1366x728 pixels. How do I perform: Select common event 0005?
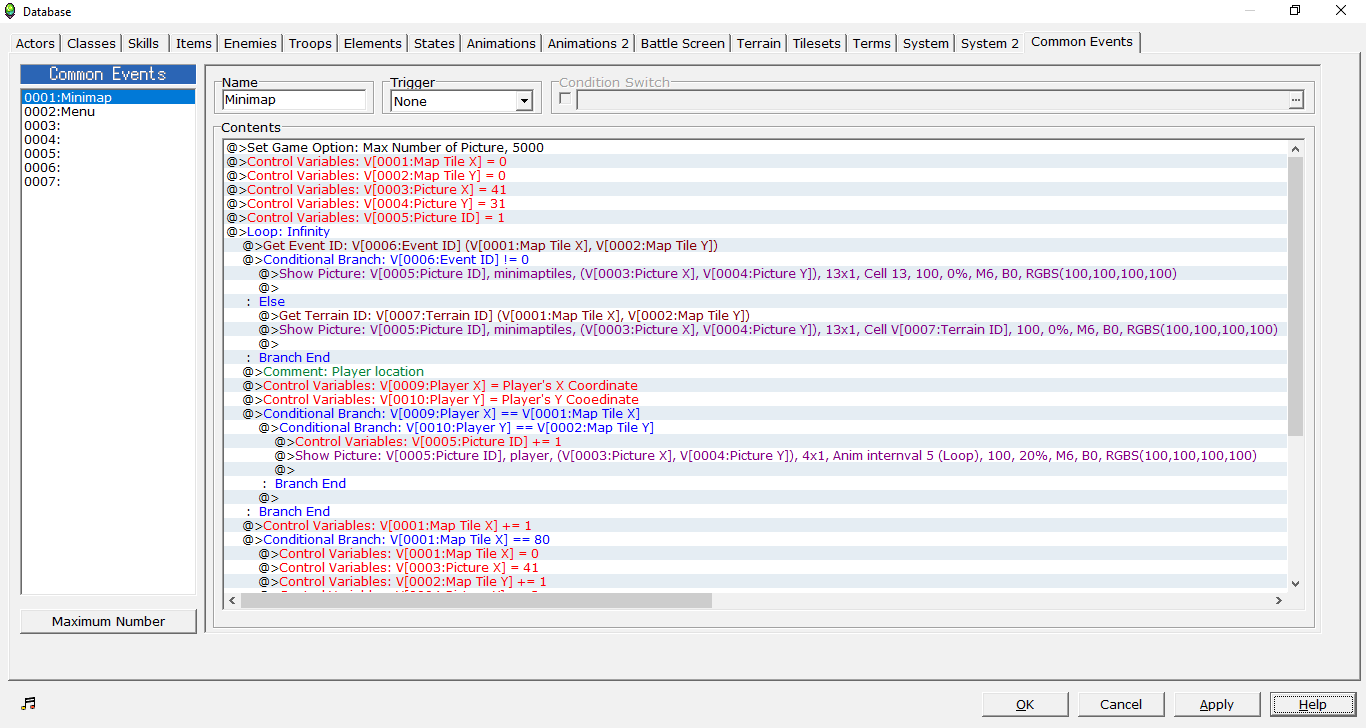pyautogui.click(x=108, y=153)
